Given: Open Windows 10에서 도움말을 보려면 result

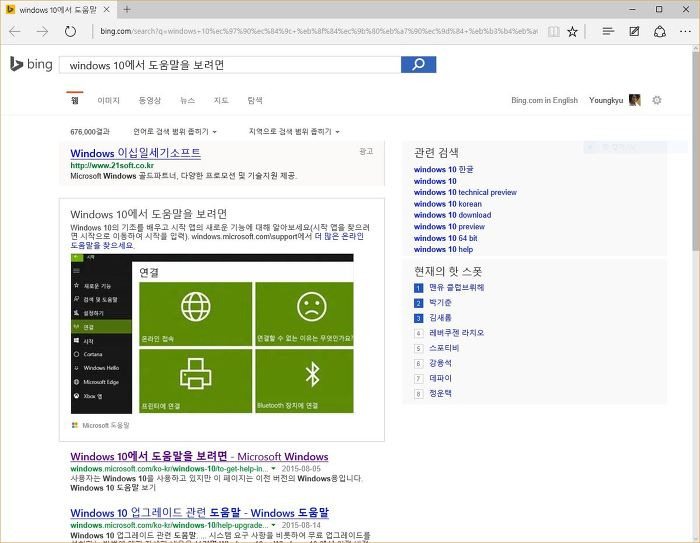Looking at the screenshot, I should [x=199, y=456].
